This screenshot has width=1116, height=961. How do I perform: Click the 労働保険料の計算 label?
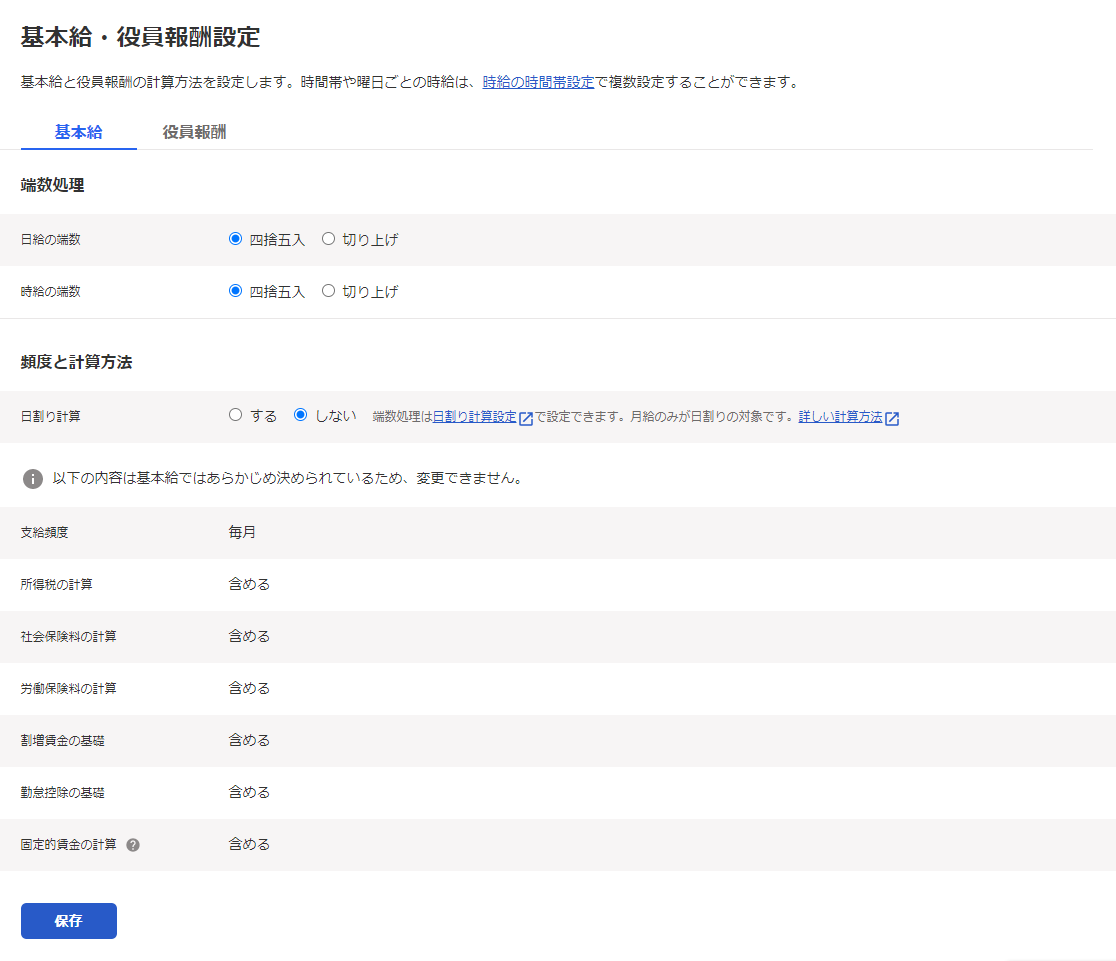(x=68, y=688)
